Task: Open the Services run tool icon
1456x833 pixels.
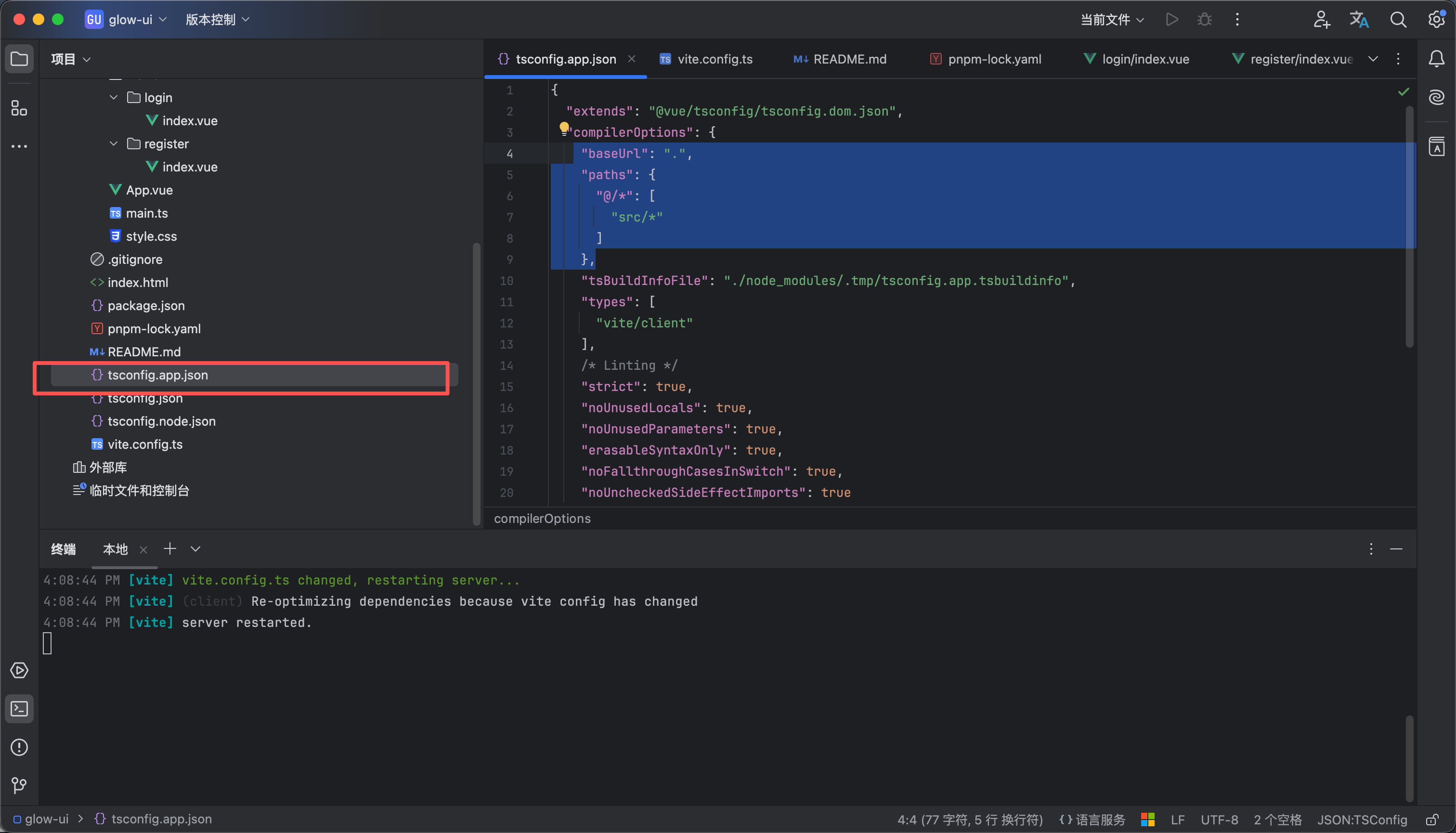Action: tap(19, 670)
